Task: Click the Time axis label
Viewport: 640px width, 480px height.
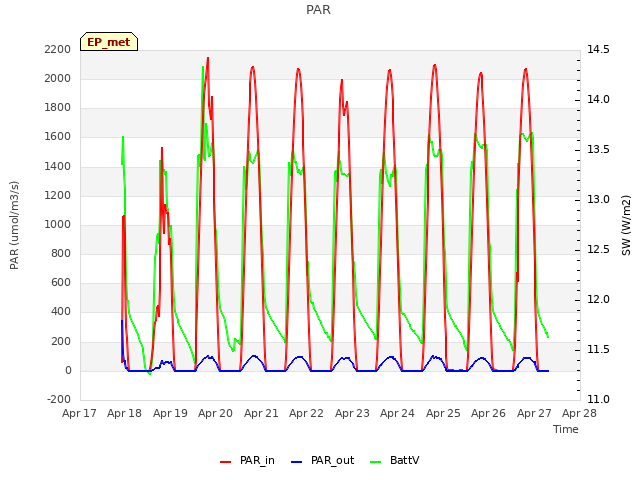Action: pos(566,429)
